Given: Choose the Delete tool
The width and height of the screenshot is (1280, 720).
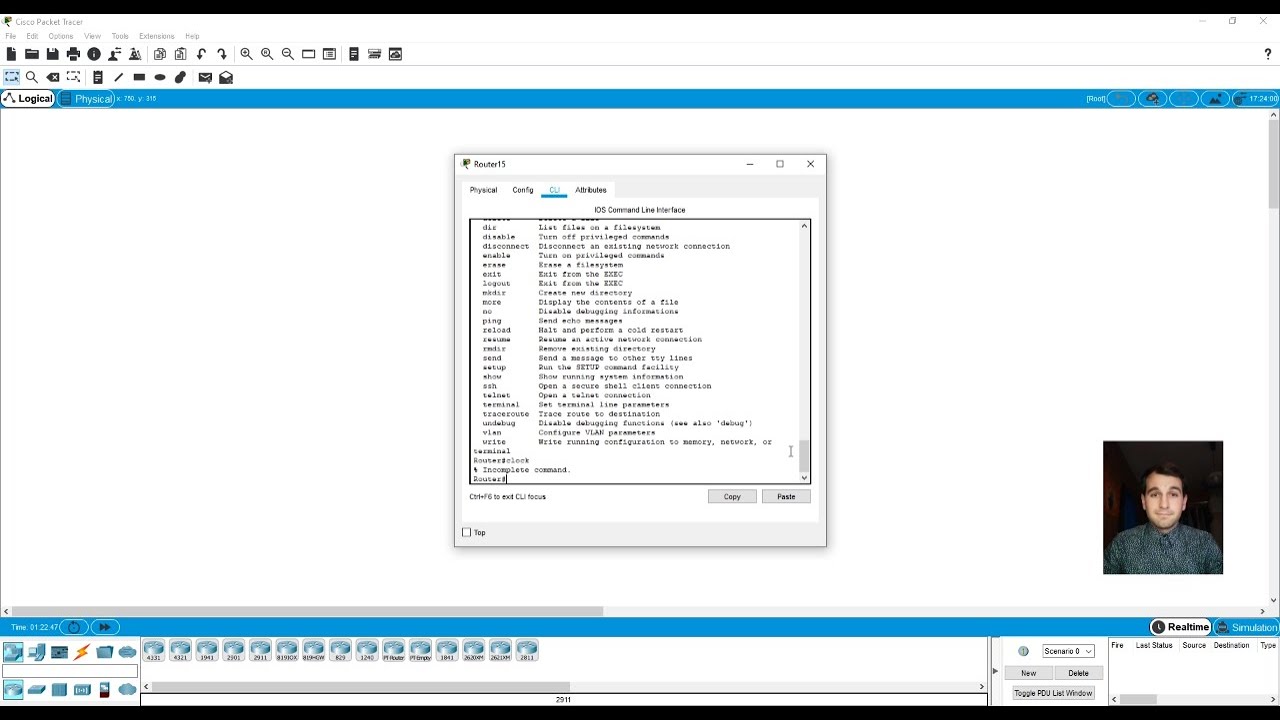Looking at the screenshot, I should 53,77.
